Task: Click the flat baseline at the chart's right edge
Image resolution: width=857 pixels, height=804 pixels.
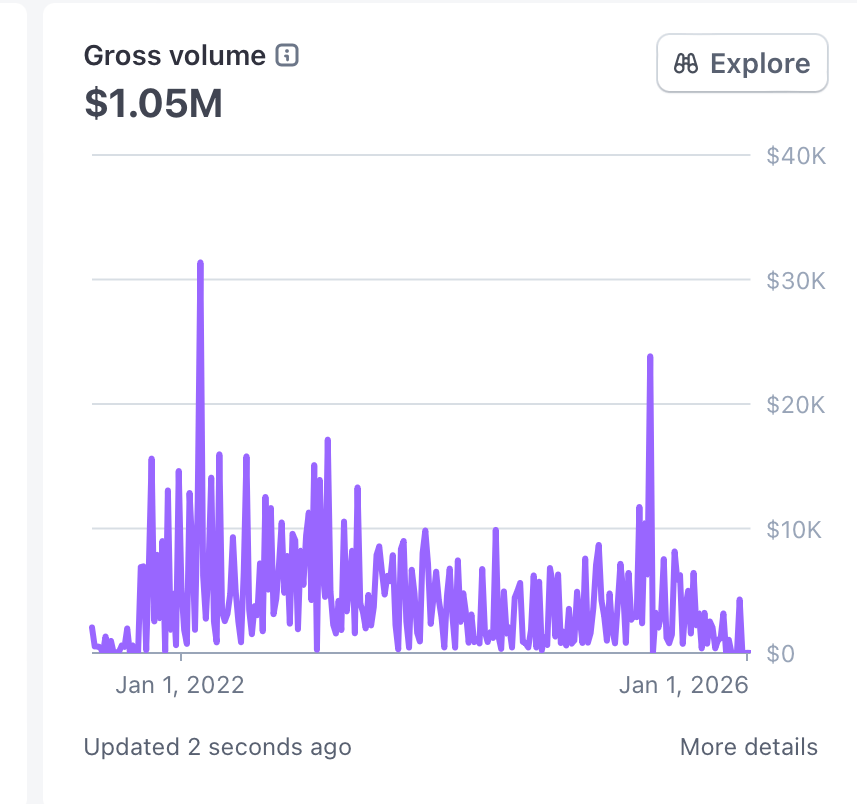Action: pos(748,652)
